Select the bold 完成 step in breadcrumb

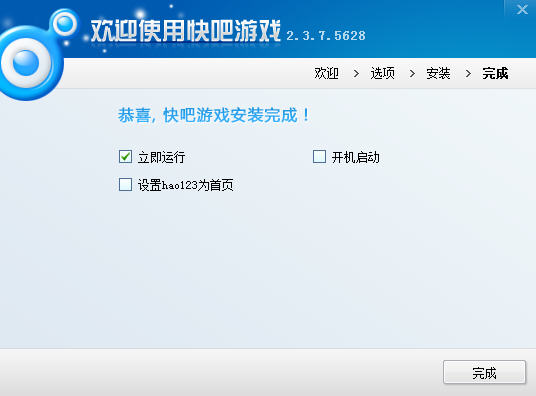495,73
